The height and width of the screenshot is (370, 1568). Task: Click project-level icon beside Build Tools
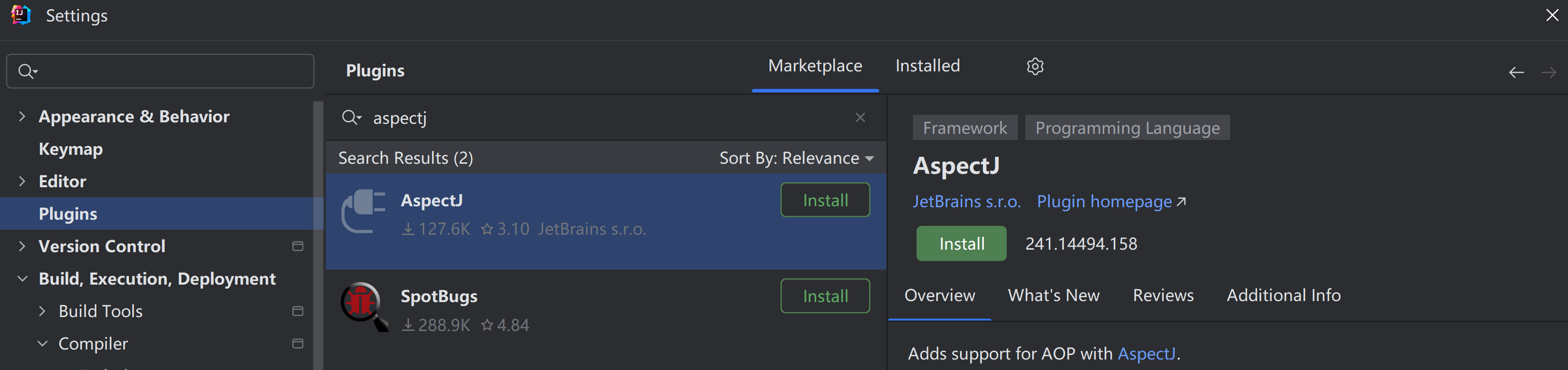[298, 312]
